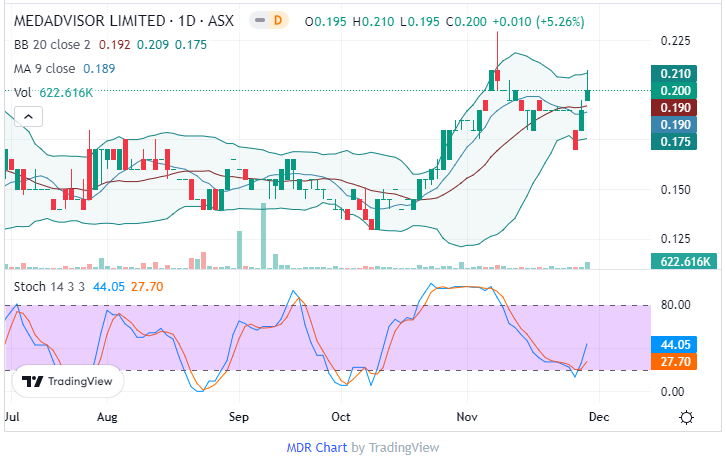Open chart settings gear icon
The image size is (726, 461).
(687, 417)
